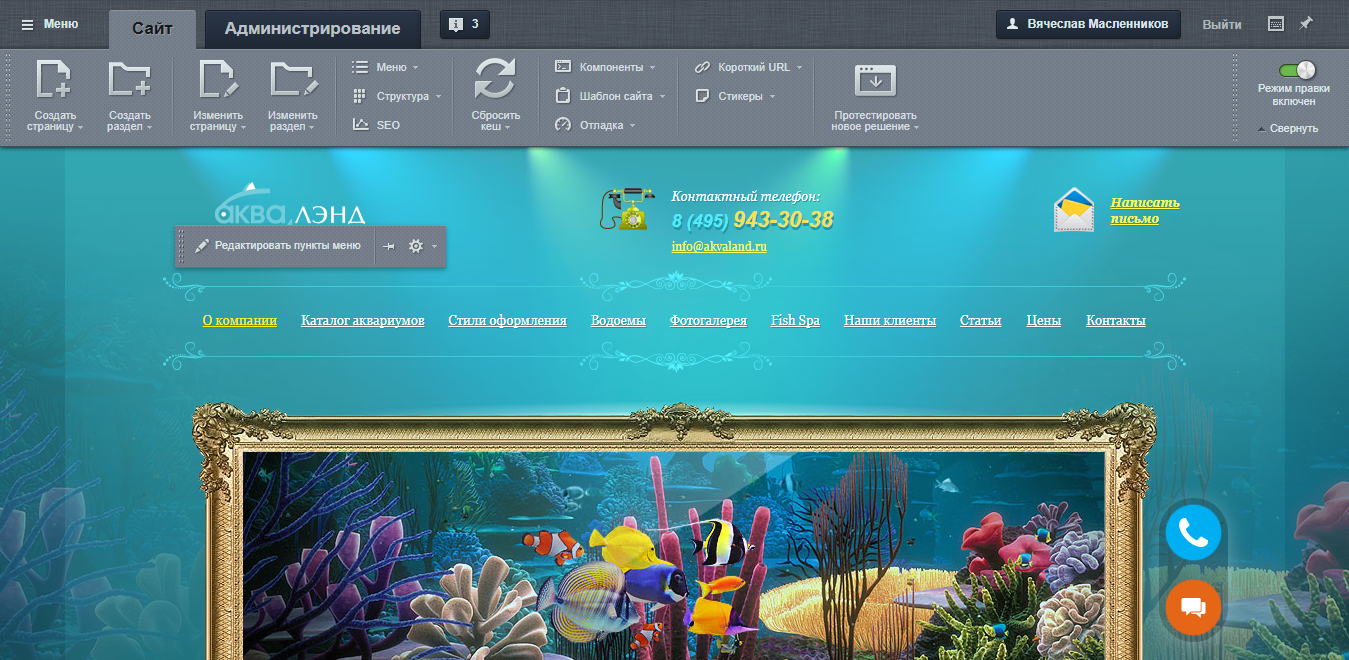
Task: Open the Каталог аквариумов menu item
Action: (363, 321)
